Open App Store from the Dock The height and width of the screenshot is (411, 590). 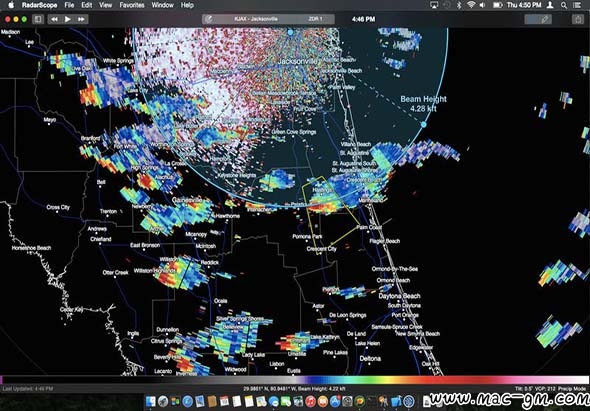coord(335,401)
